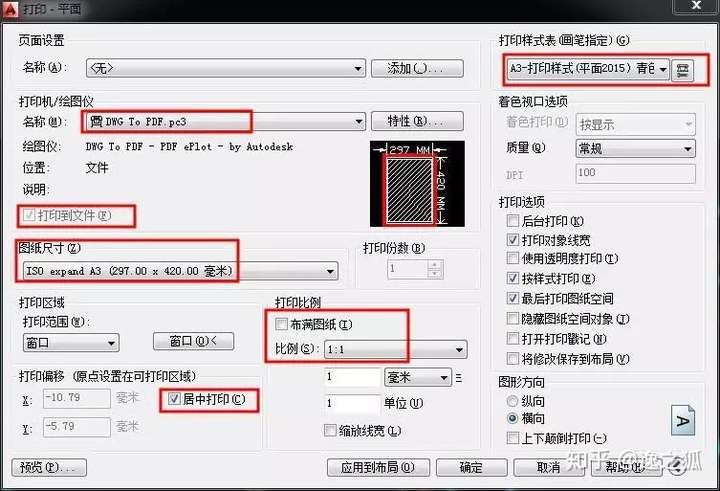The image size is (720, 491).
Task: Click the 毫米 value input field
Action: pos(352,378)
